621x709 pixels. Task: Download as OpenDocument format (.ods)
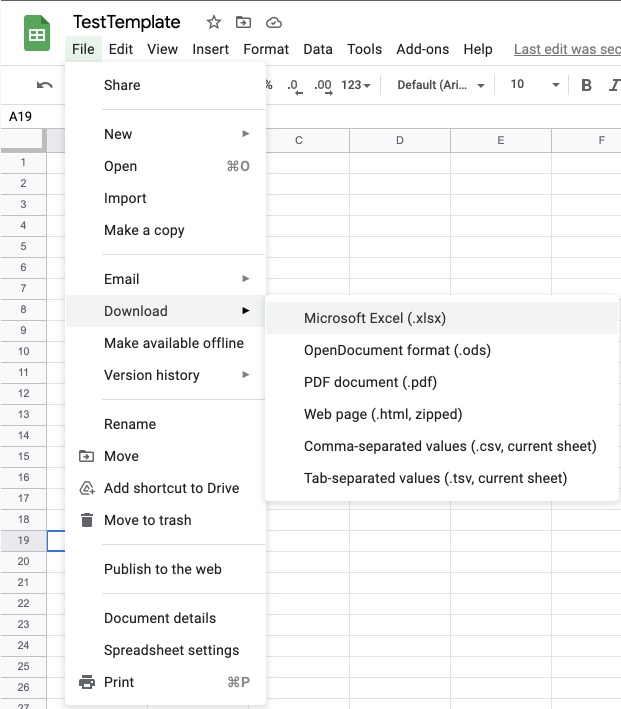442,350
